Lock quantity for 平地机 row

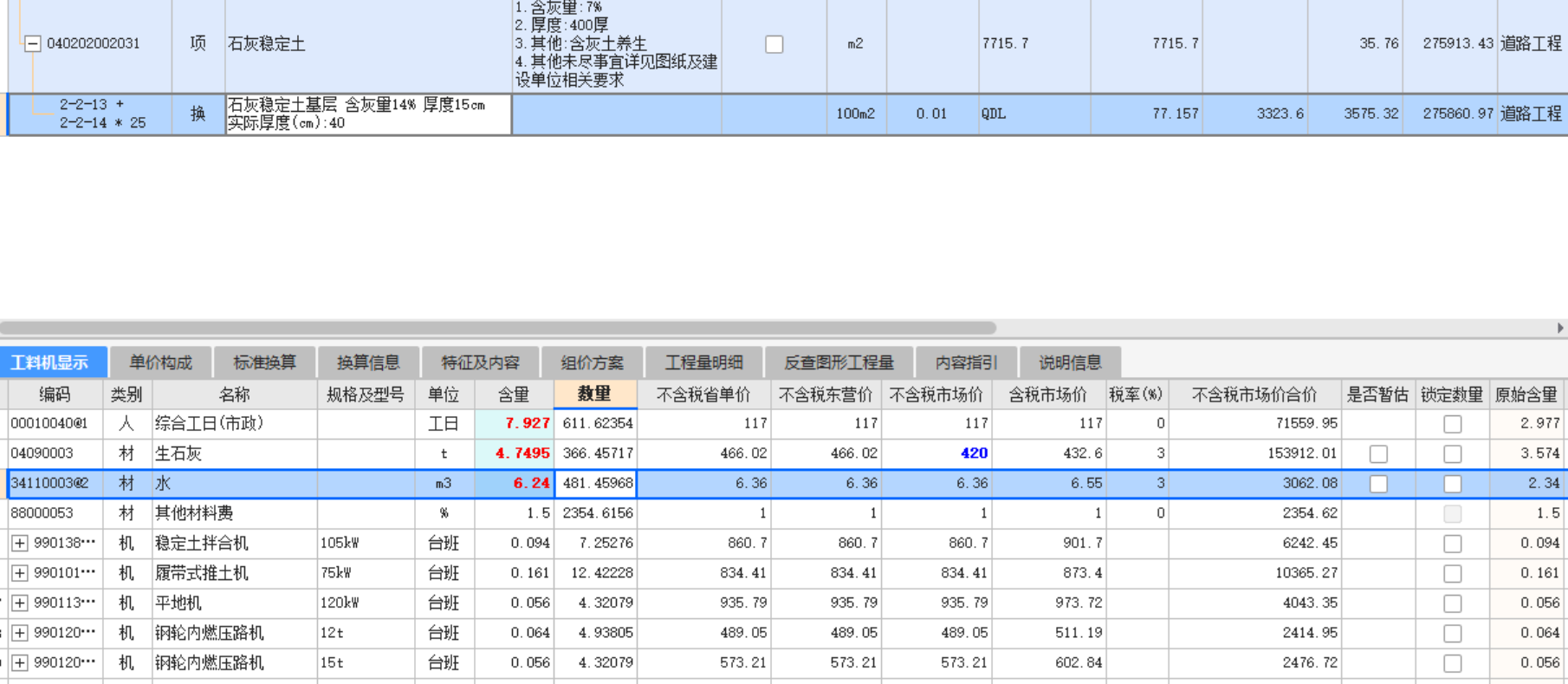(1453, 603)
